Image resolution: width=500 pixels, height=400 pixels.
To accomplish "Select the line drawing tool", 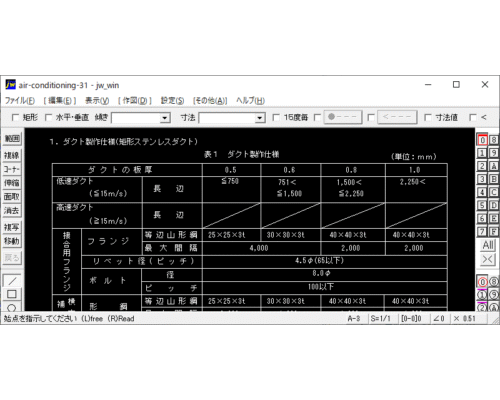I will pyautogui.click(x=12, y=281).
